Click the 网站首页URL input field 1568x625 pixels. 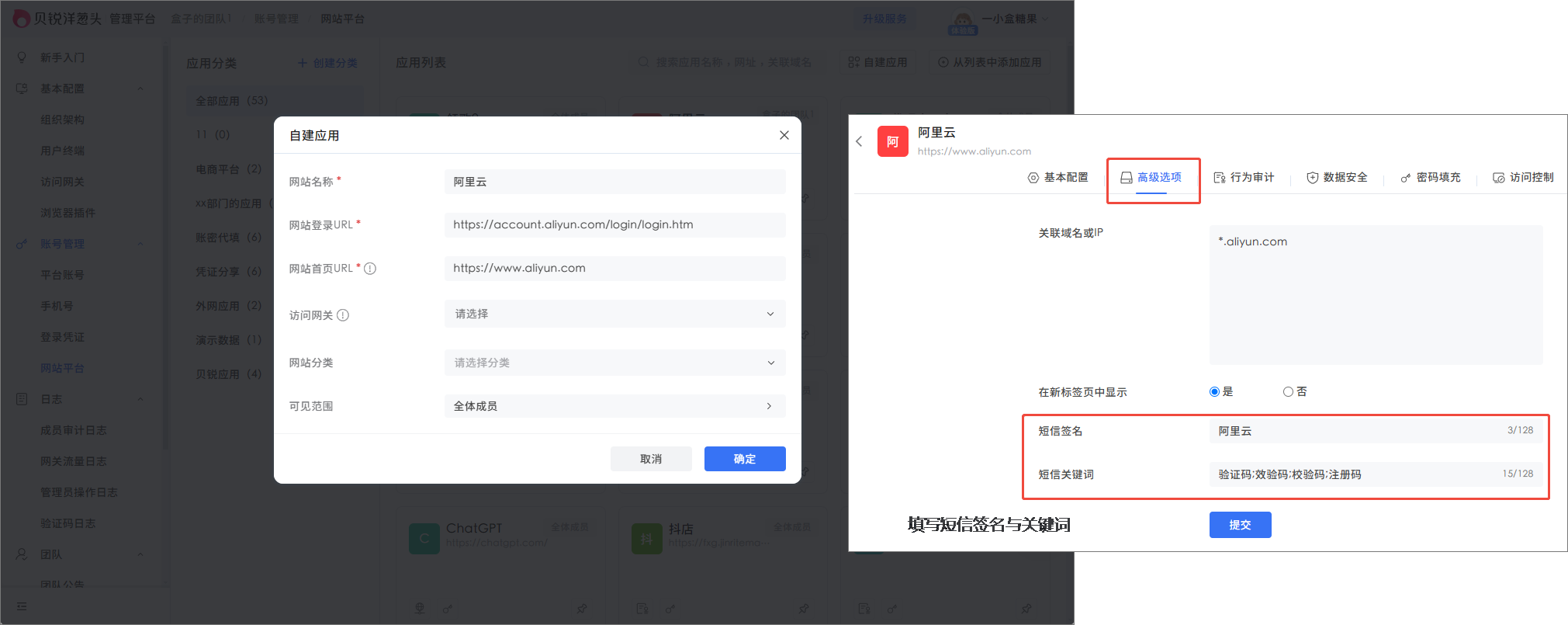tap(614, 268)
